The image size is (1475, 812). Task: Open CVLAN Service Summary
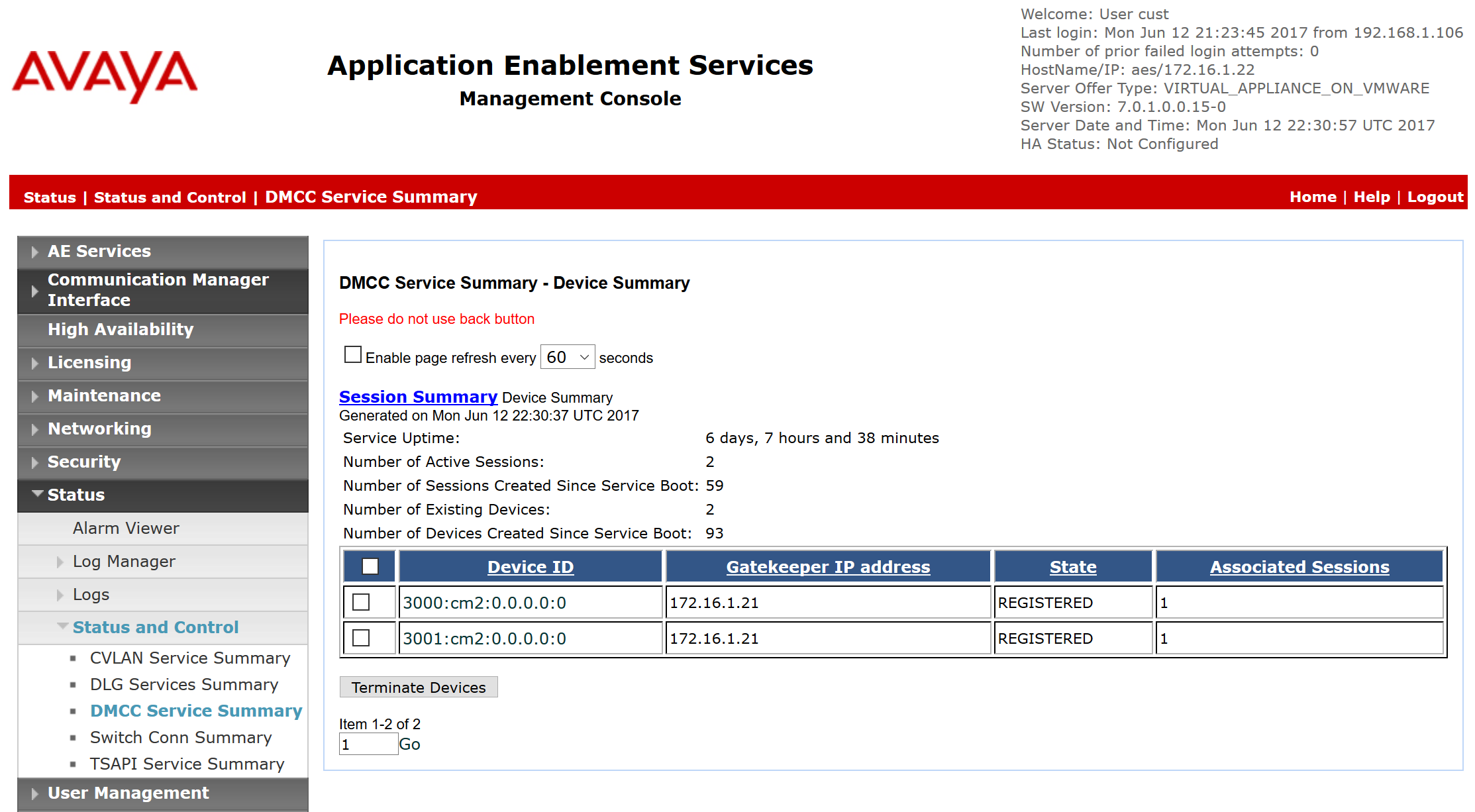190,658
